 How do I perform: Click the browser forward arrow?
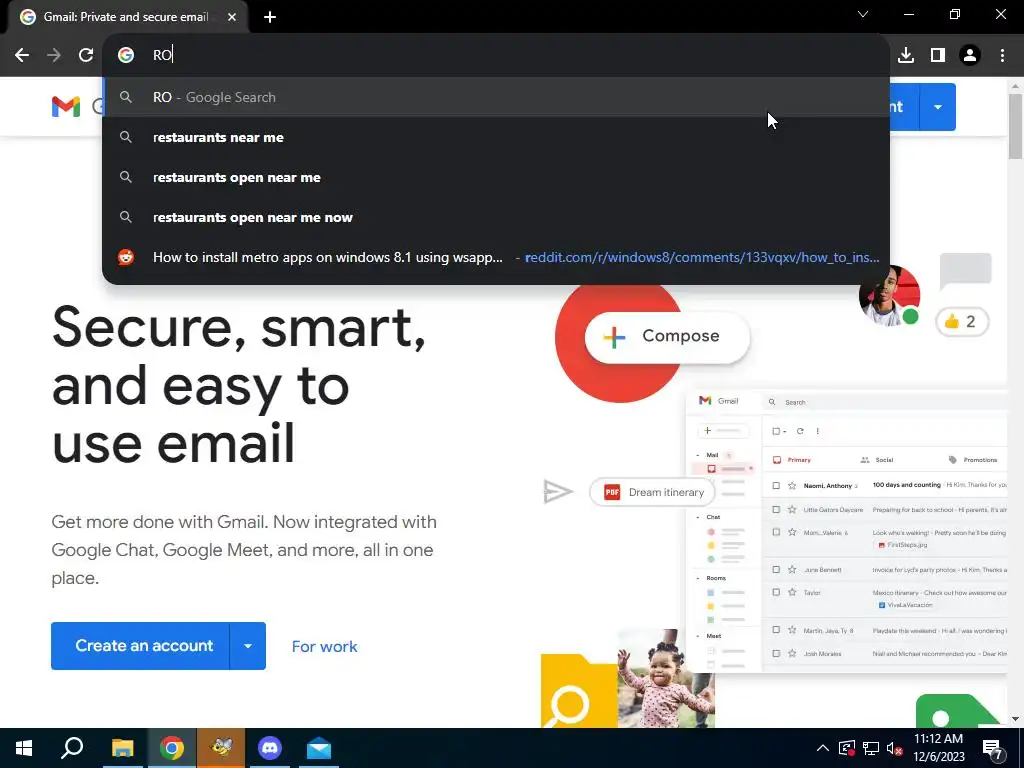(54, 55)
